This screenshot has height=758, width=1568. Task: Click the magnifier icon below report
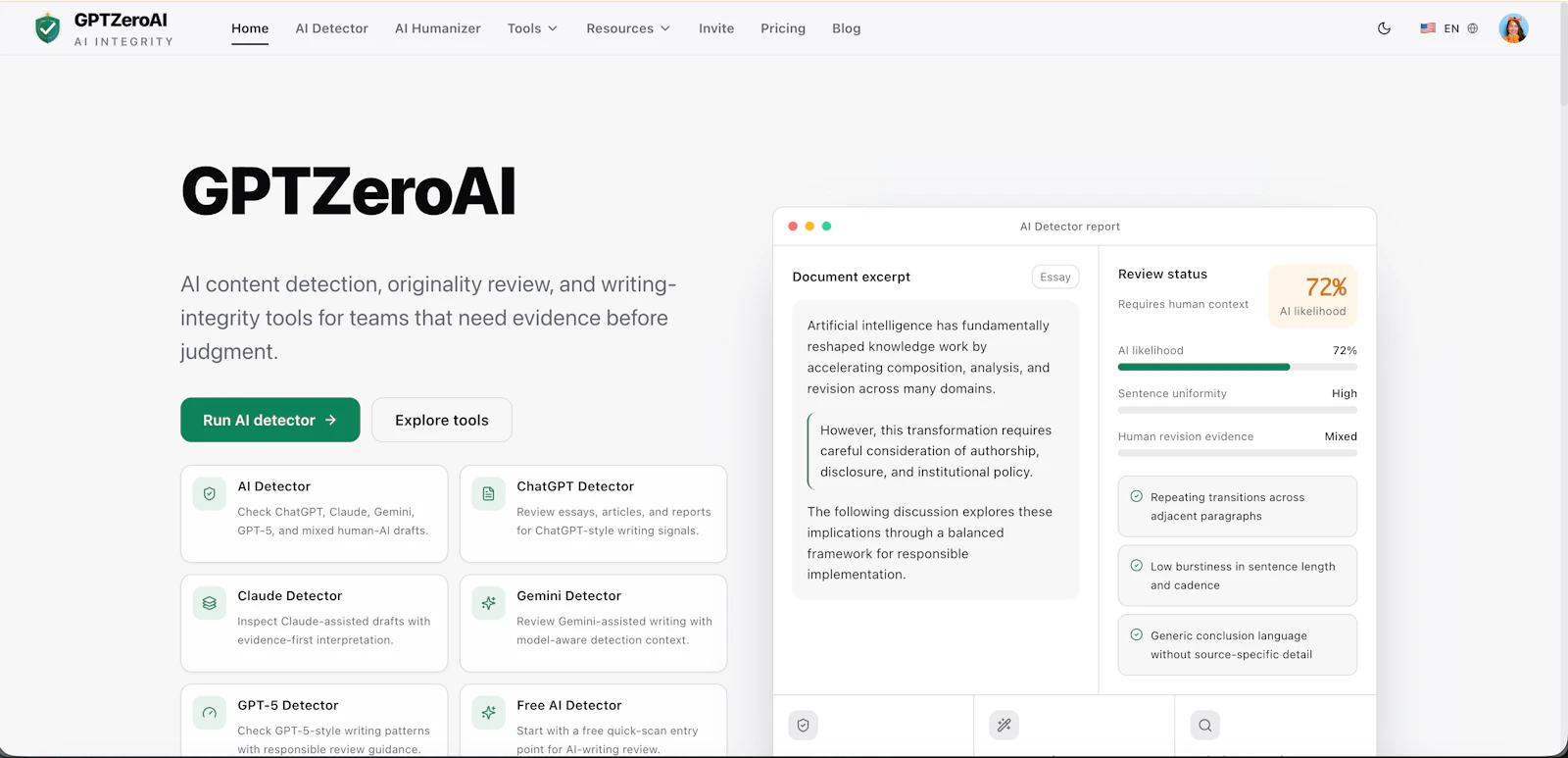tap(1204, 726)
